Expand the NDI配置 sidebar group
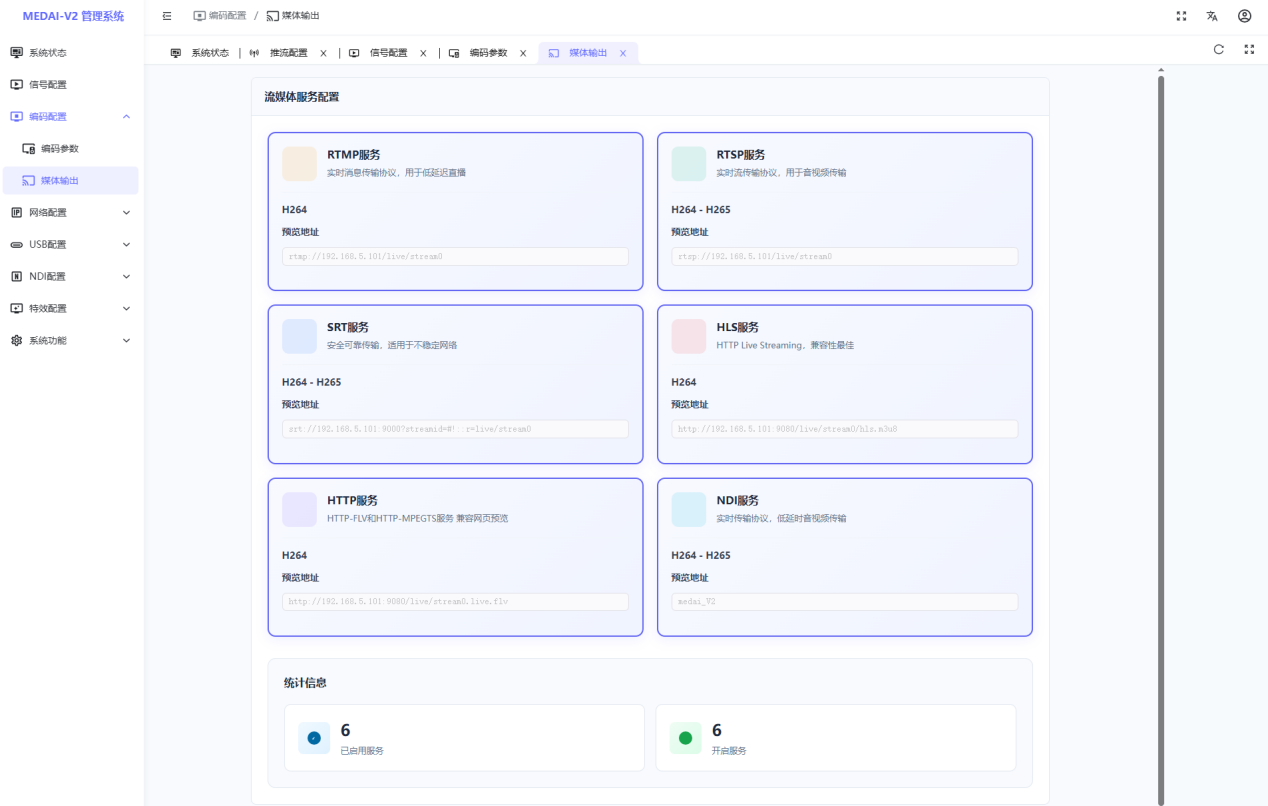The image size is (1268, 806). 126,276
